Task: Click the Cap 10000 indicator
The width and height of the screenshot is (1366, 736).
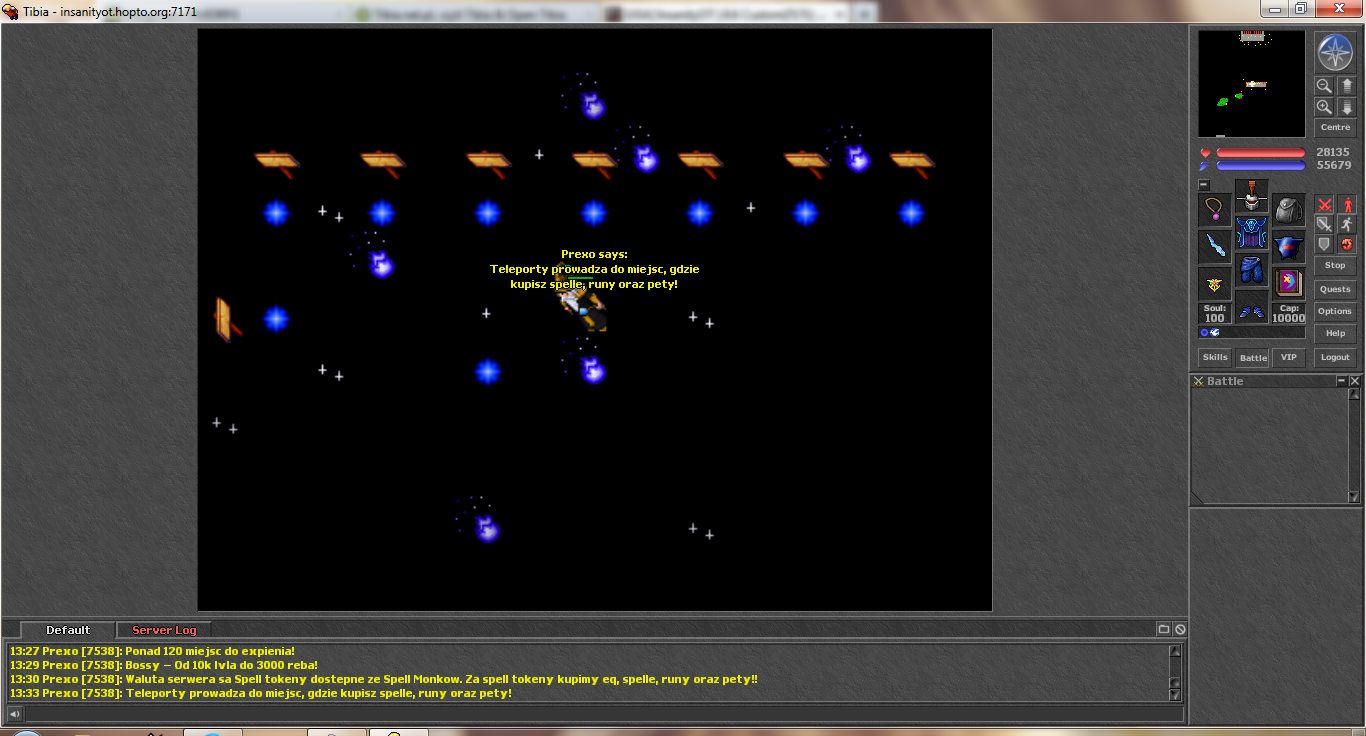Action: [x=1289, y=313]
